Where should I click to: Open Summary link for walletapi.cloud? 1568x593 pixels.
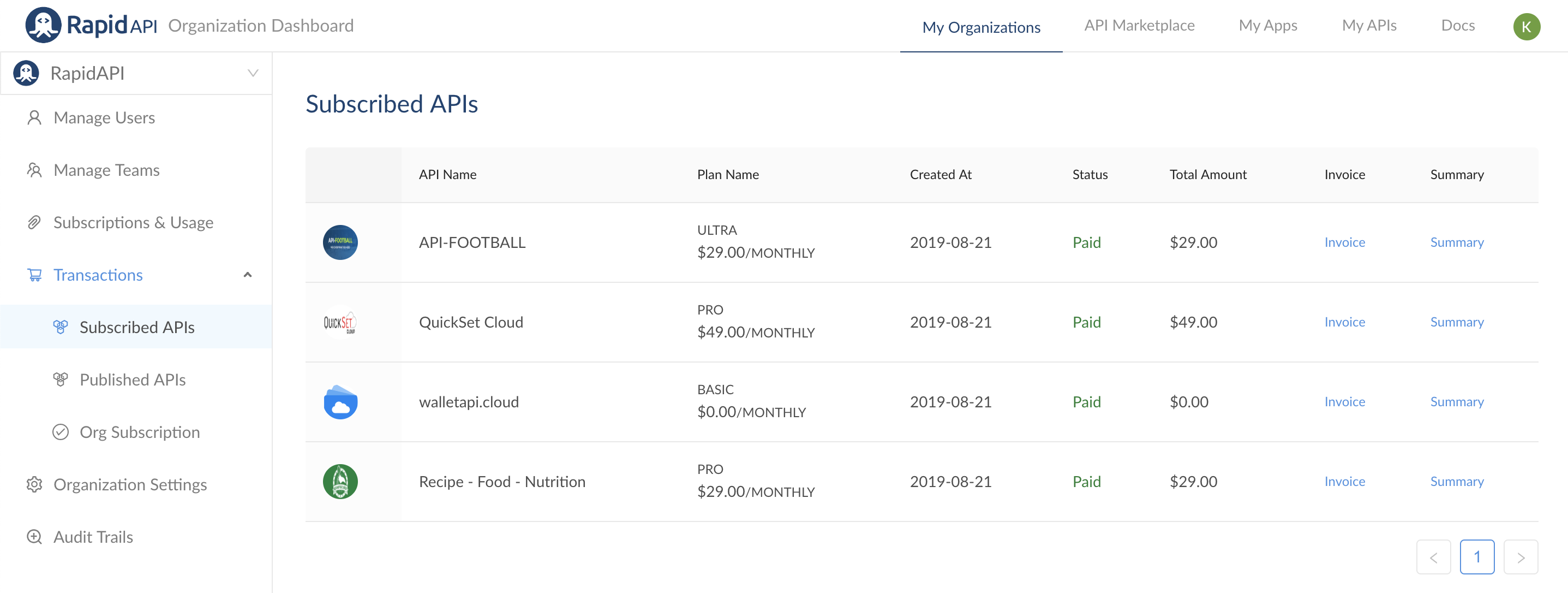1456,402
